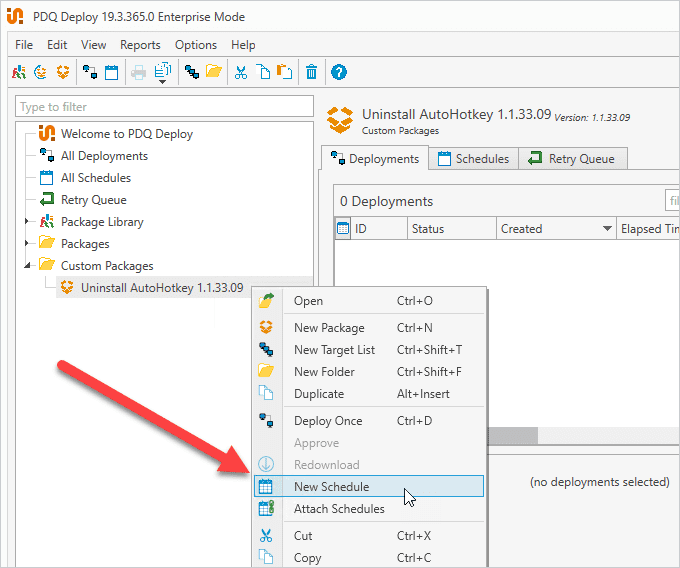Select the Packages folder in tree
Viewport: 680px width, 568px height.
pyautogui.click(x=85, y=244)
